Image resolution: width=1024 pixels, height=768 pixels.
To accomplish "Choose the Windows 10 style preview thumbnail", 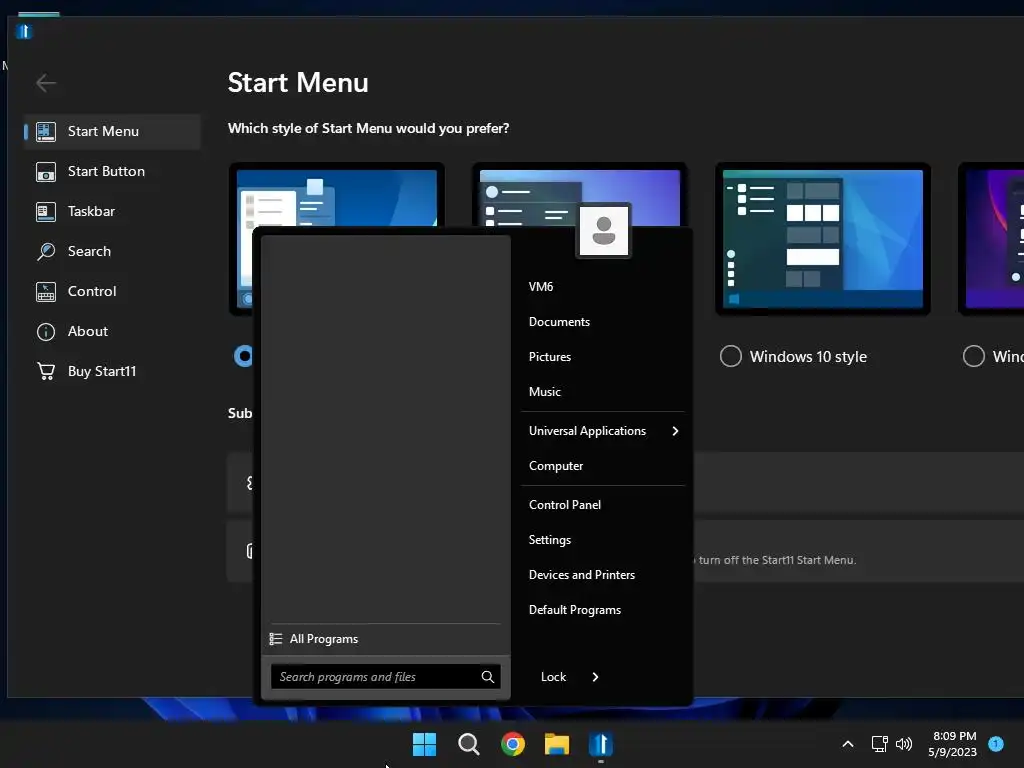I will [823, 239].
